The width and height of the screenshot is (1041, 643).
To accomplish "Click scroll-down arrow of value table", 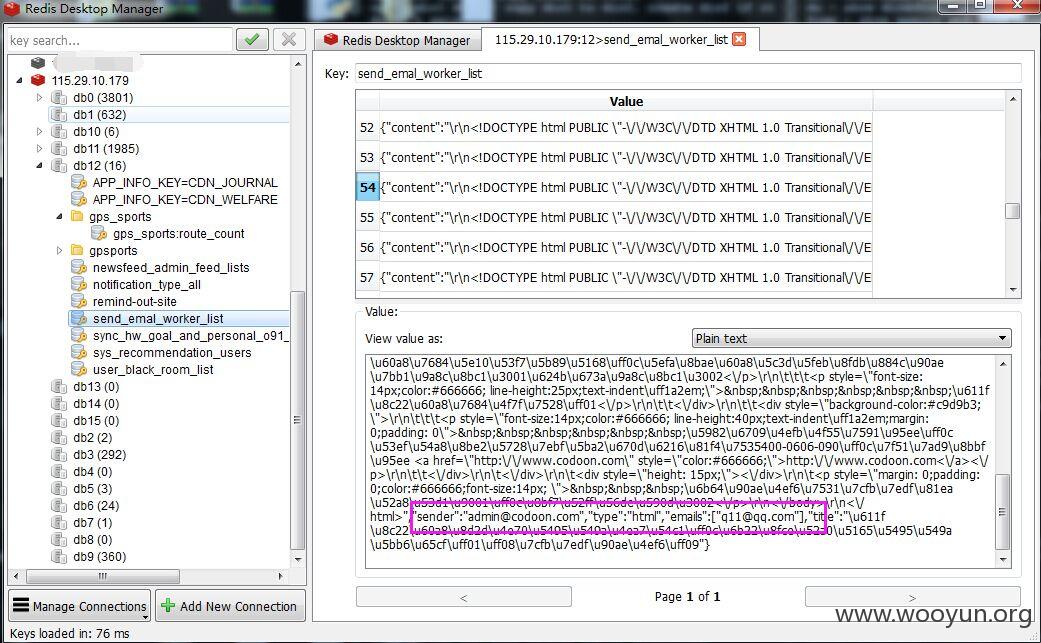I will pyautogui.click(x=1012, y=289).
